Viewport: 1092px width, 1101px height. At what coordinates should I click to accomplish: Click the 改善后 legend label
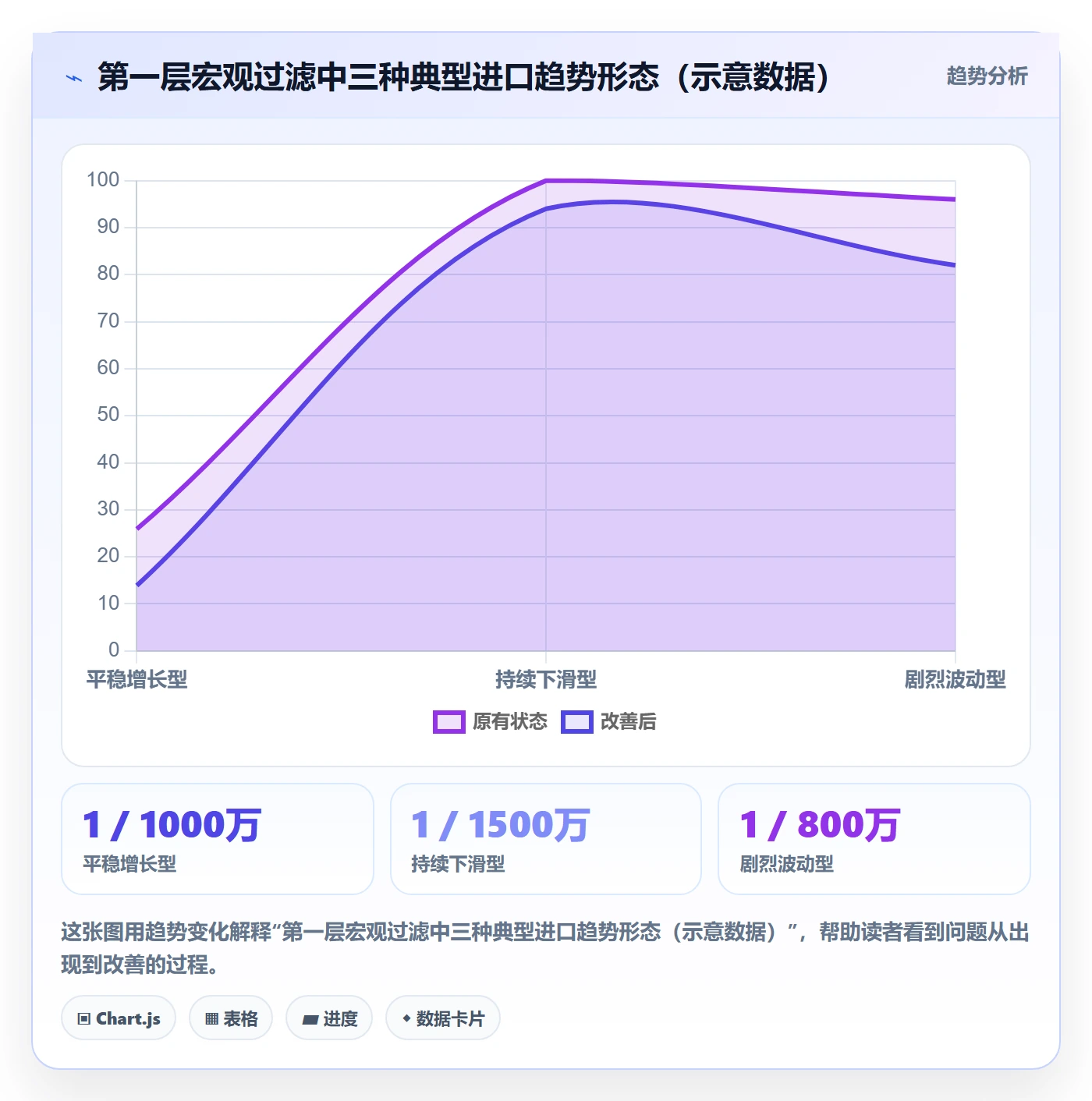tap(628, 721)
